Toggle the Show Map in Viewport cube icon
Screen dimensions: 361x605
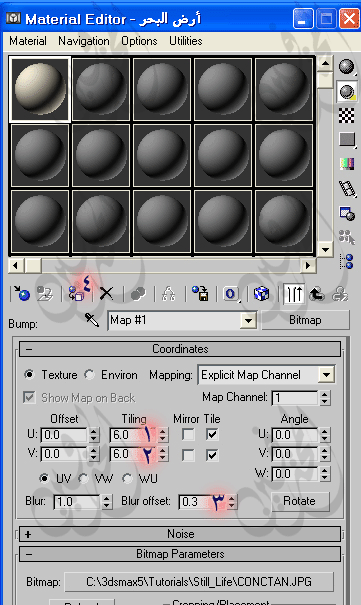[x=261, y=294]
